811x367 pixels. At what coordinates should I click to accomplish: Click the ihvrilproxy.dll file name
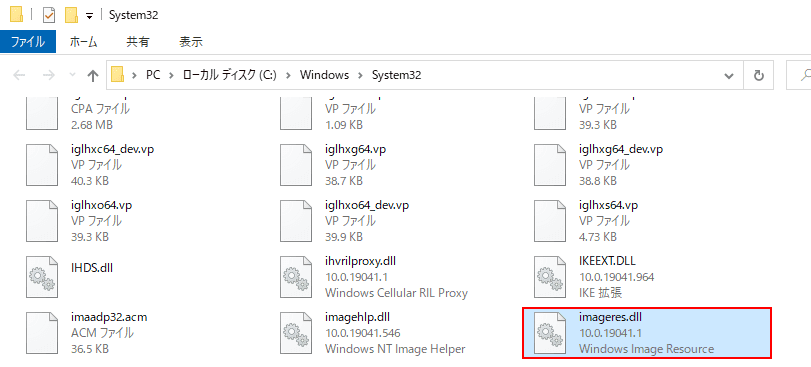(360, 261)
